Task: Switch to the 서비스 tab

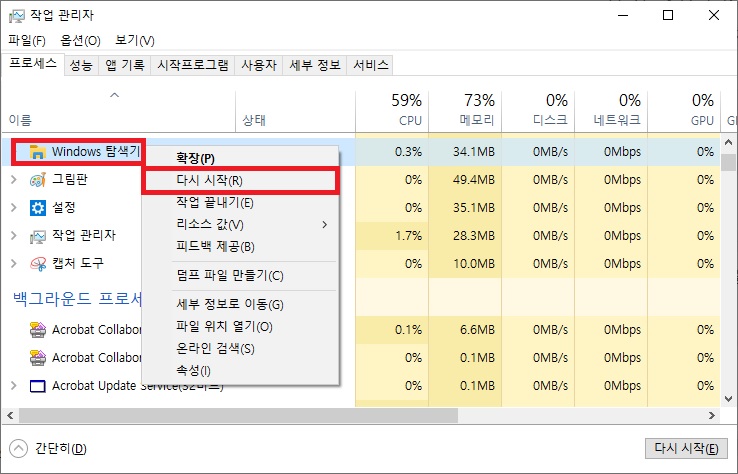Action: pyautogui.click(x=370, y=65)
